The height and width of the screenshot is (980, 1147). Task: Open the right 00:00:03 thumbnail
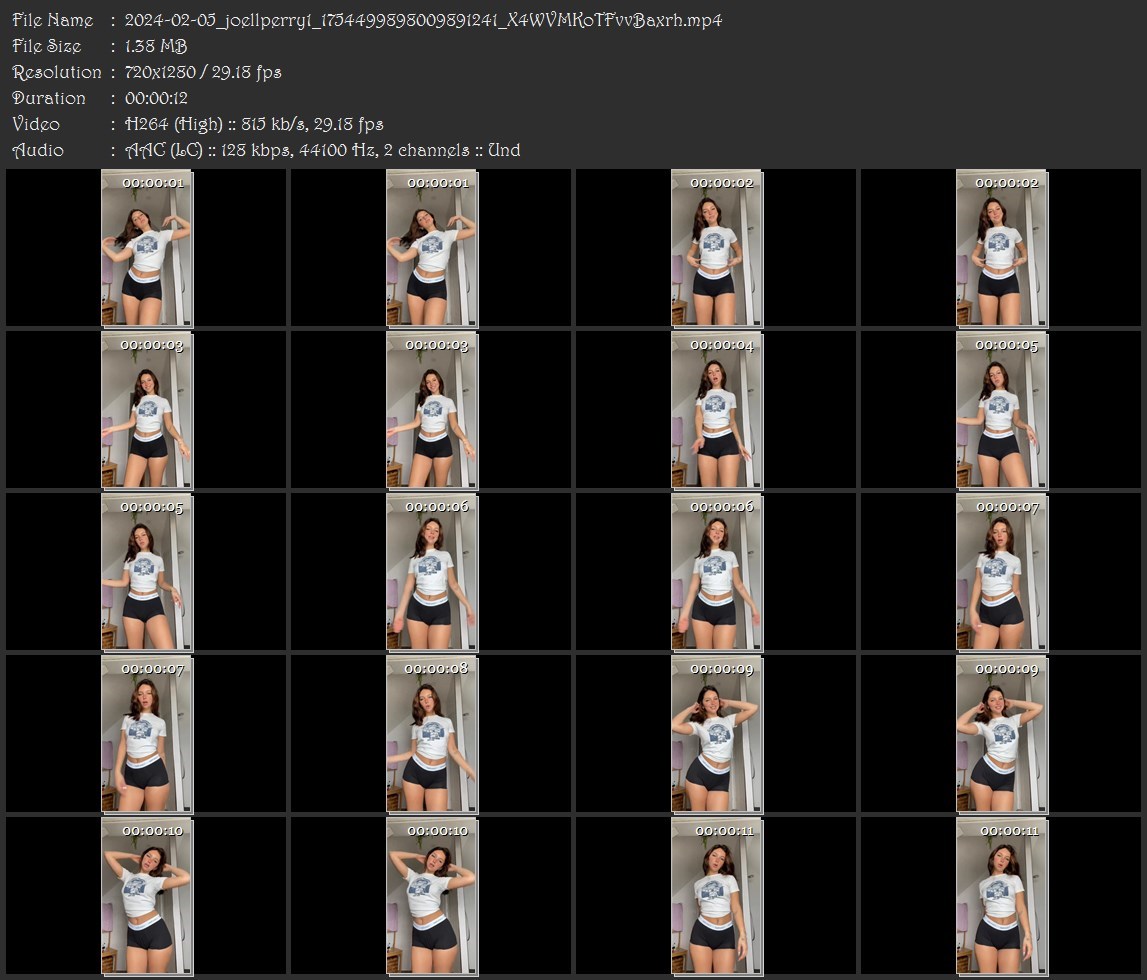(432, 410)
